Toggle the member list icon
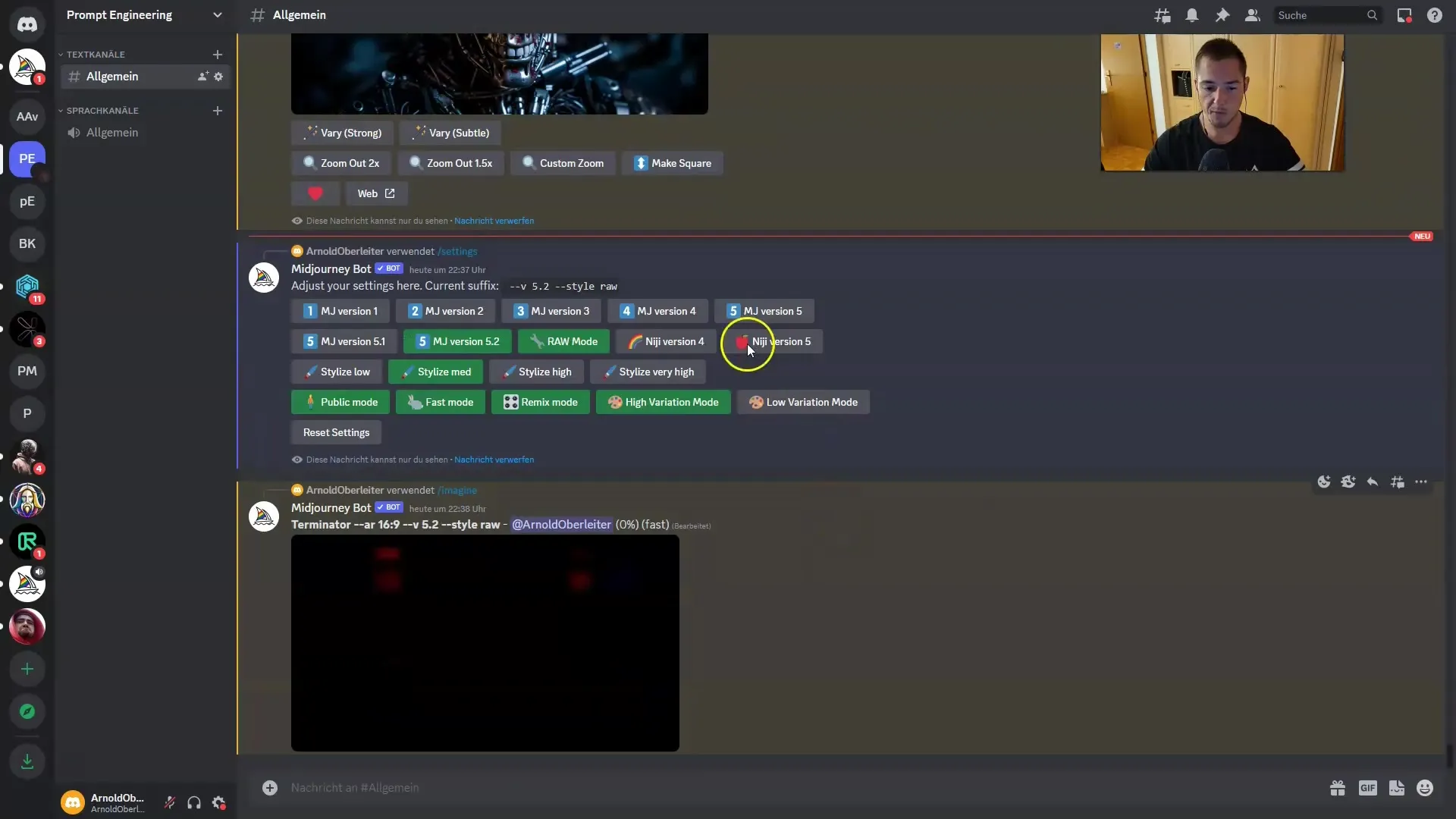This screenshot has width=1456, height=819. 1253,15
